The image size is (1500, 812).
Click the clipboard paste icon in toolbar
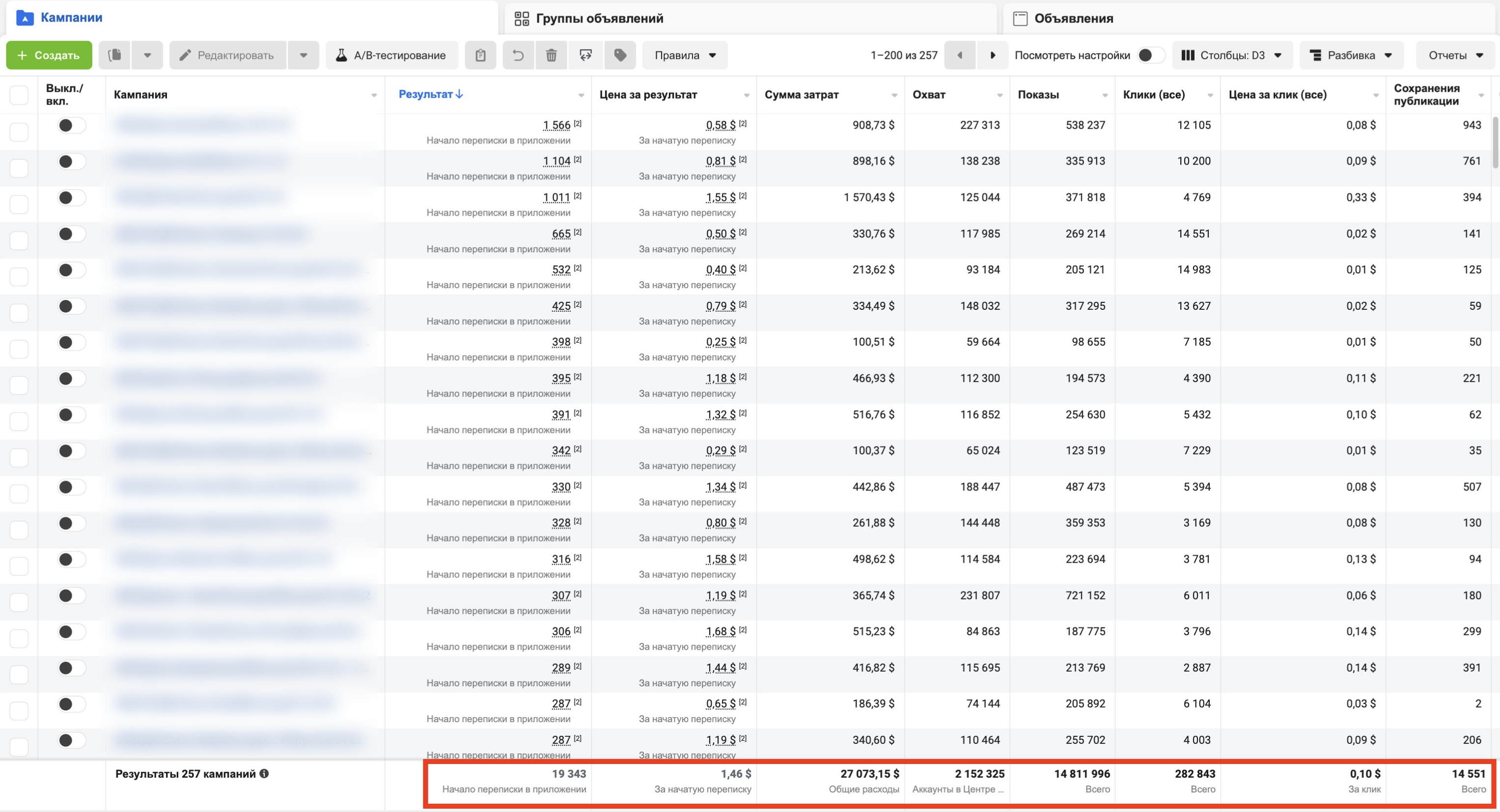click(x=480, y=55)
